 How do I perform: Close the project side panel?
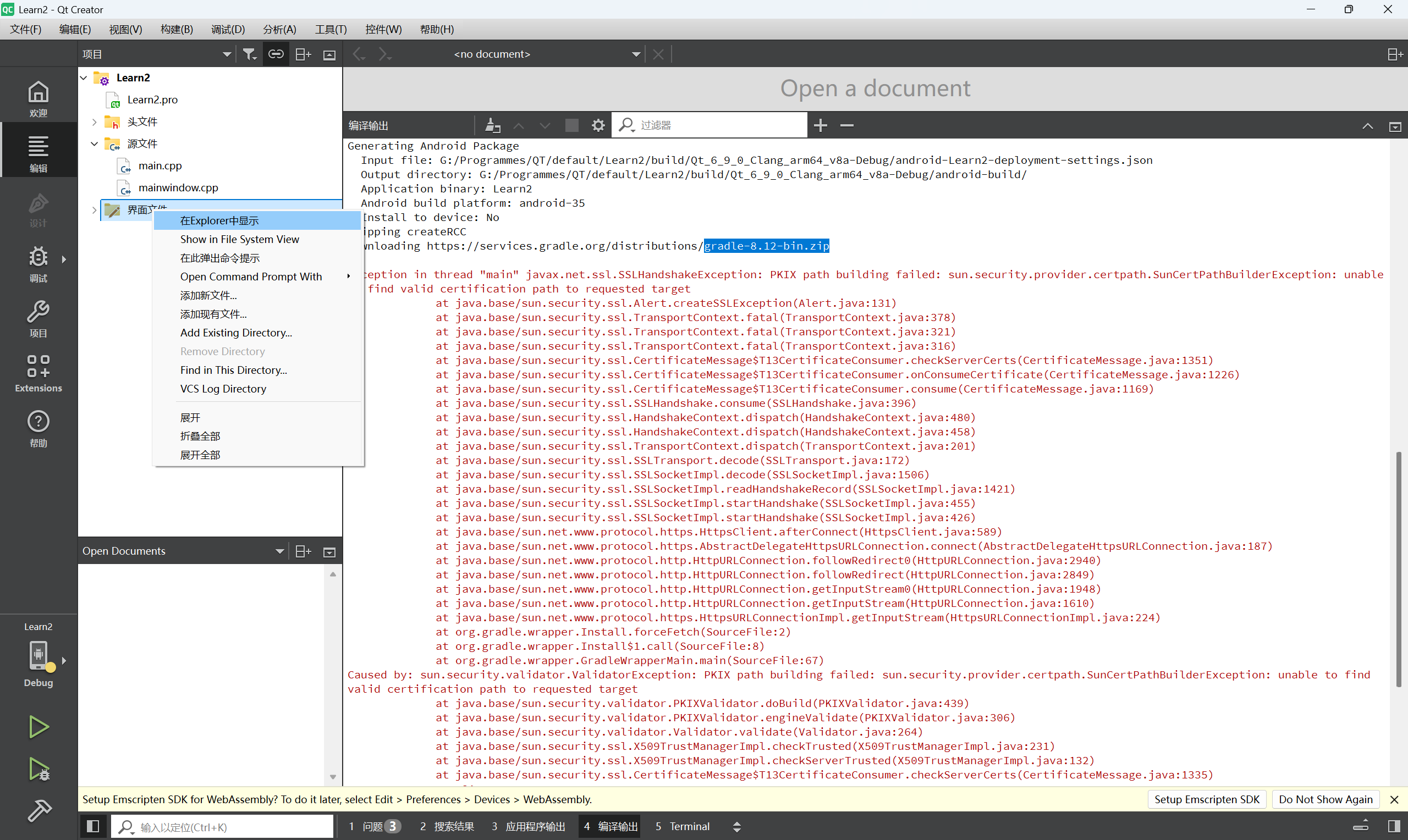tap(329, 54)
